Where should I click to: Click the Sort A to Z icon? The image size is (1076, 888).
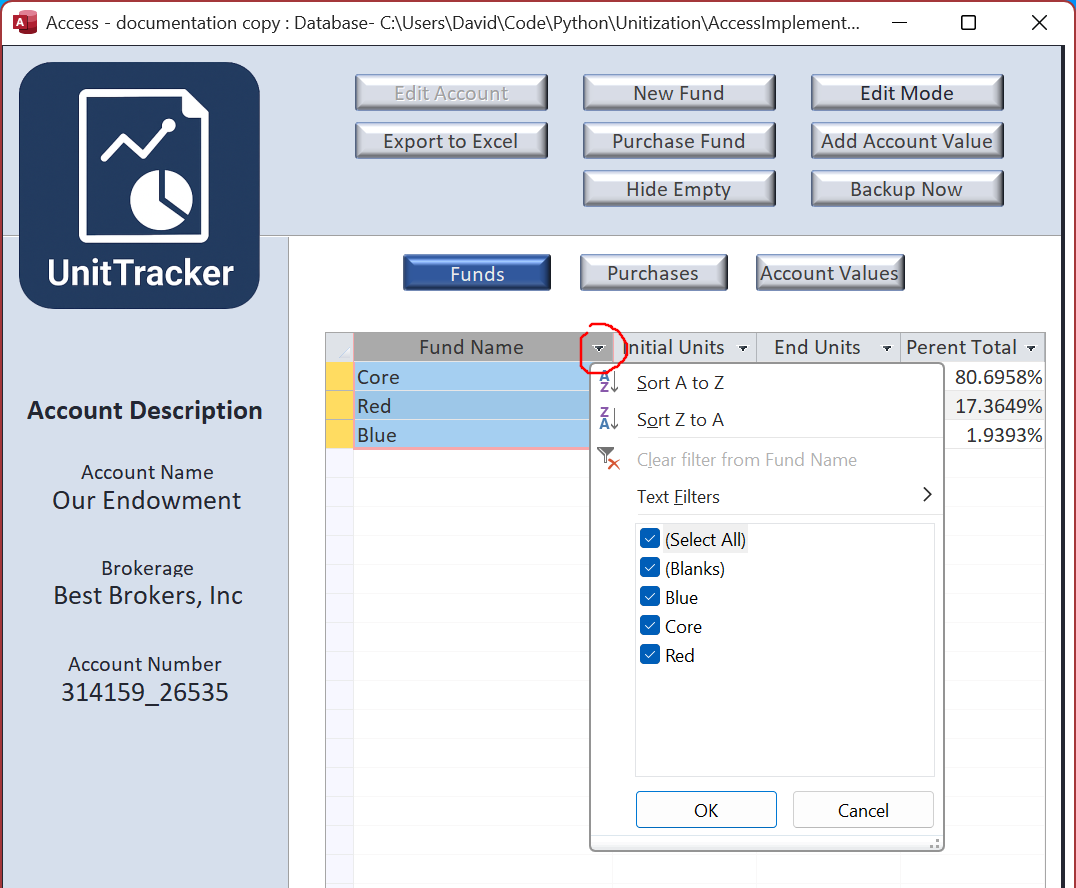point(609,382)
